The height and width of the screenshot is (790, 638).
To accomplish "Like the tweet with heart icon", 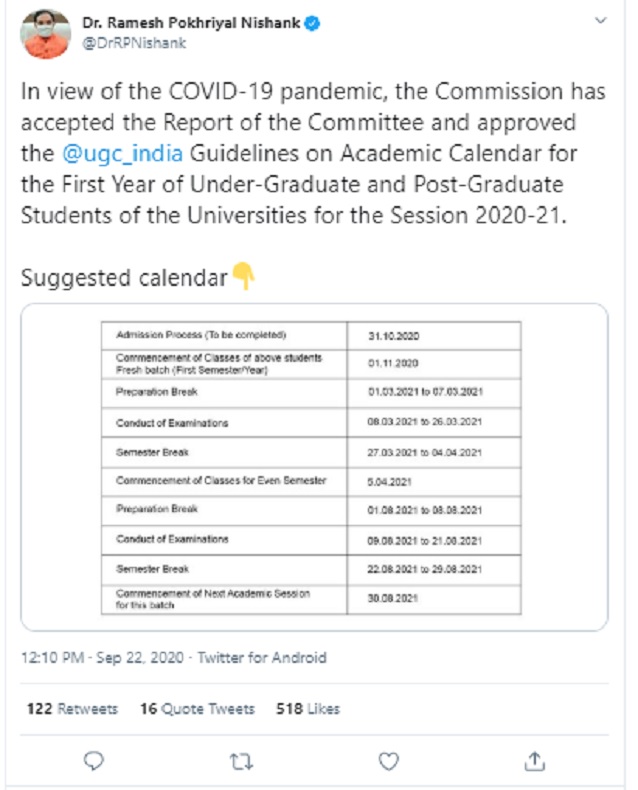I will pyautogui.click(x=388, y=761).
